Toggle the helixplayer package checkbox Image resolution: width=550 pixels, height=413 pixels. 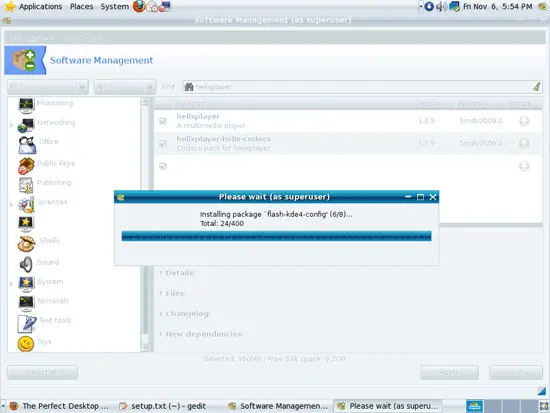click(163, 121)
